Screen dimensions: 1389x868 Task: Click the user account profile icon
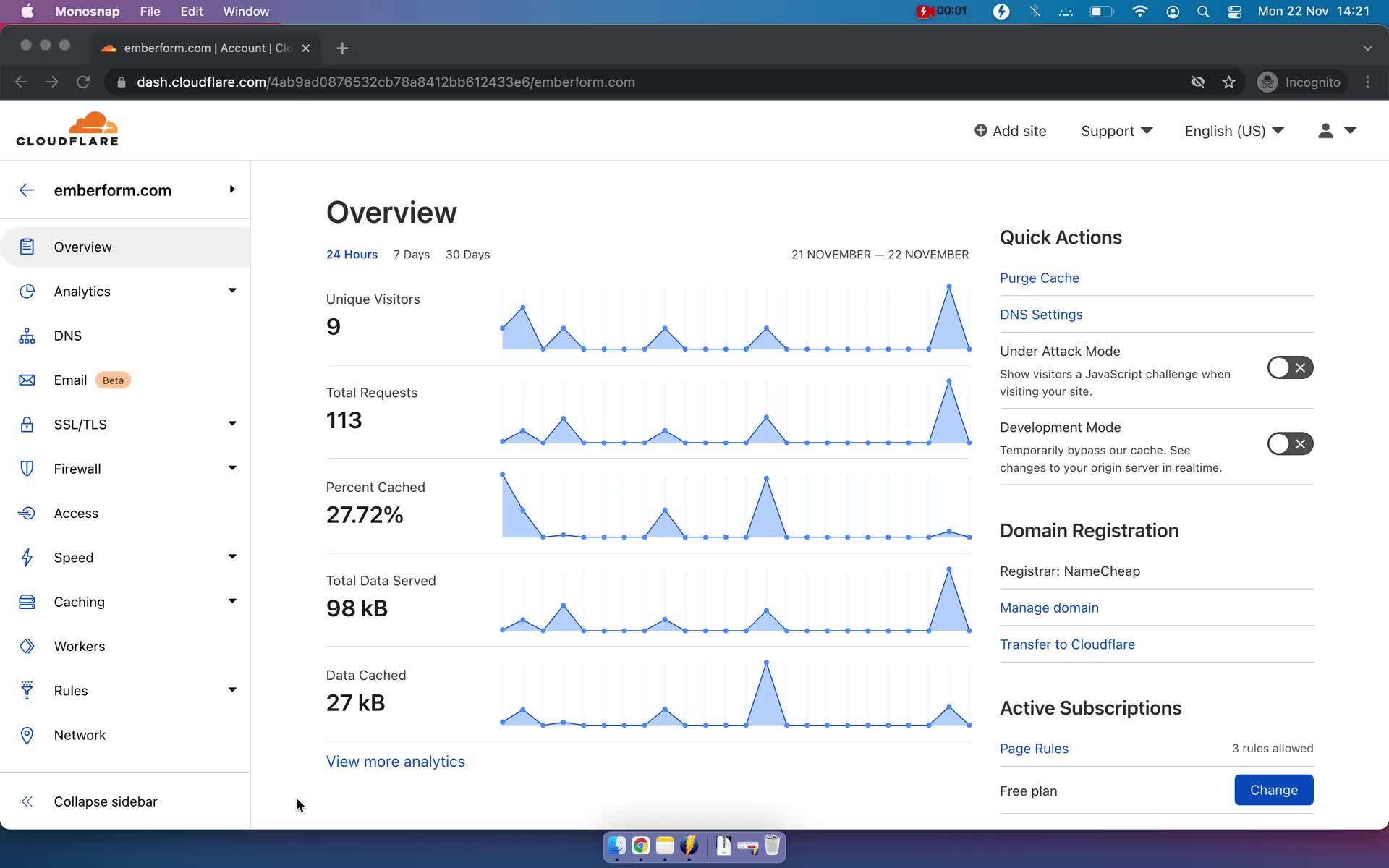(x=1325, y=130)
